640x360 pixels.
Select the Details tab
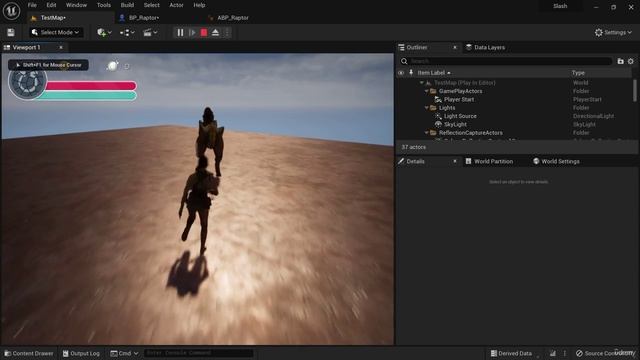[416, 161]
